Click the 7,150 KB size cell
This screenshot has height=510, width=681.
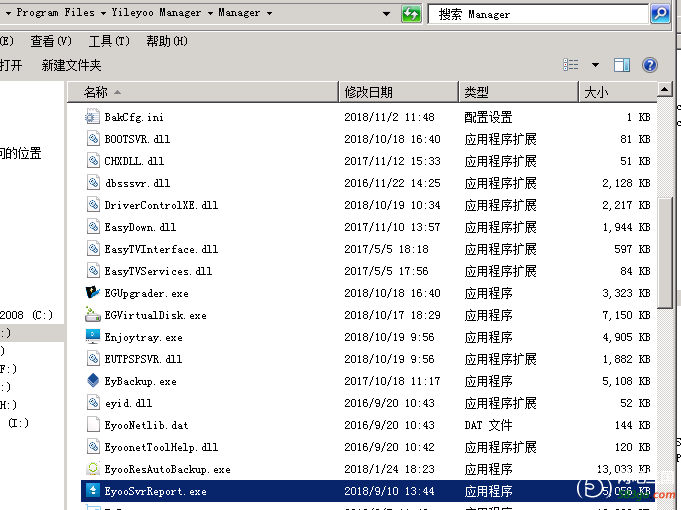click(626, 315)
